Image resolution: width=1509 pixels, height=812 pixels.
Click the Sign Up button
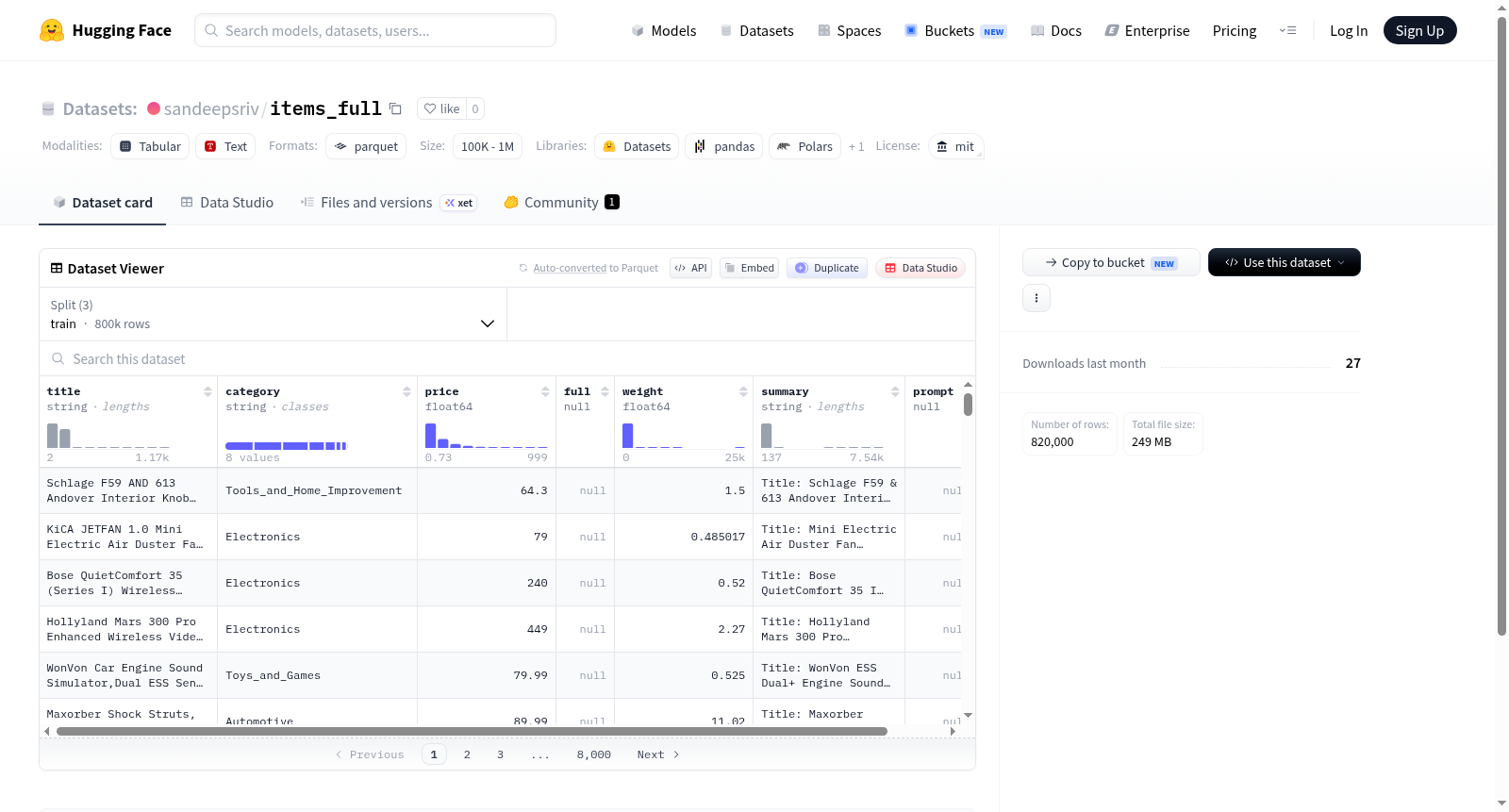(x=1419, y=31)
